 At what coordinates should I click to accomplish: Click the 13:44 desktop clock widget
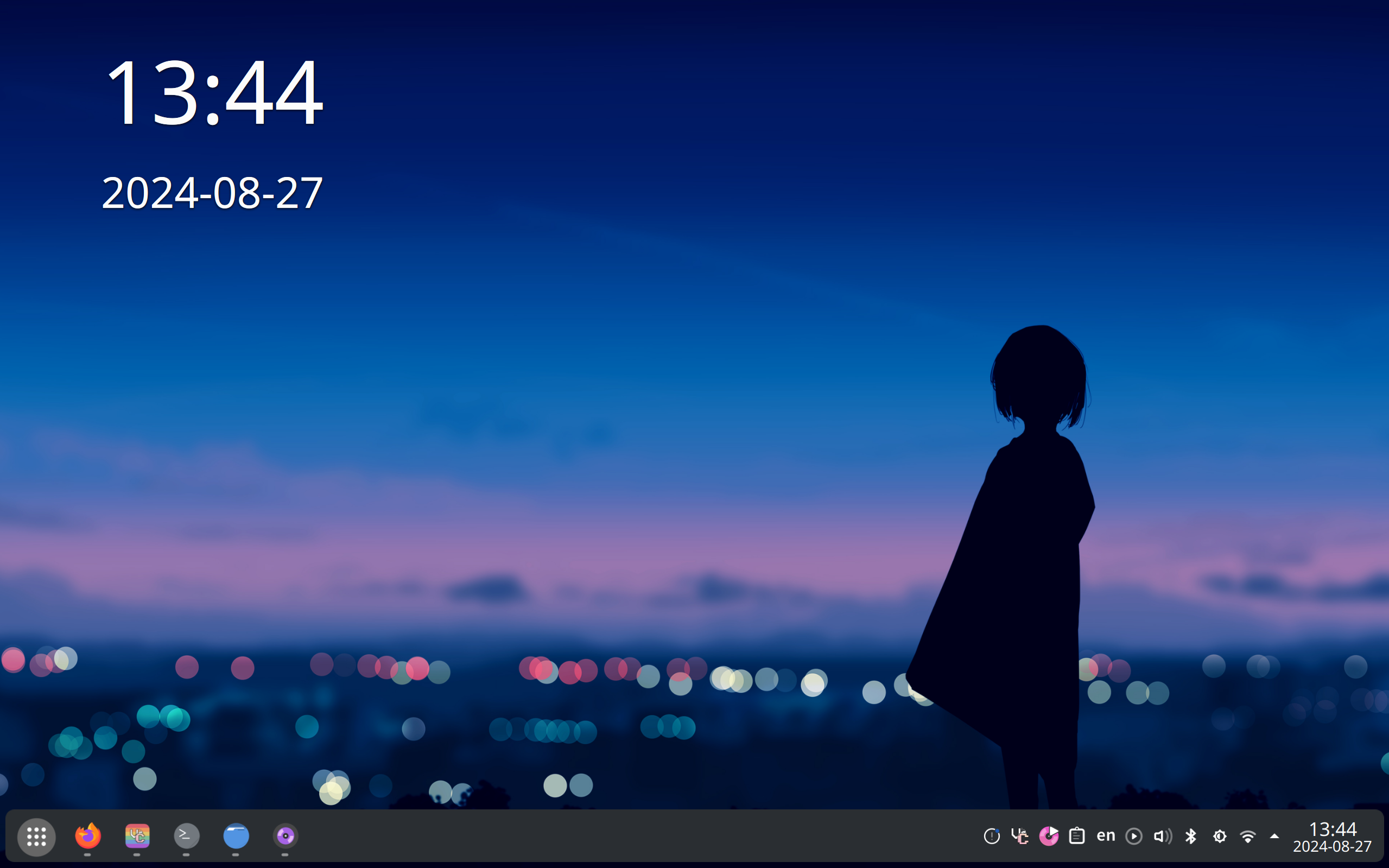[x=213, y=92]
